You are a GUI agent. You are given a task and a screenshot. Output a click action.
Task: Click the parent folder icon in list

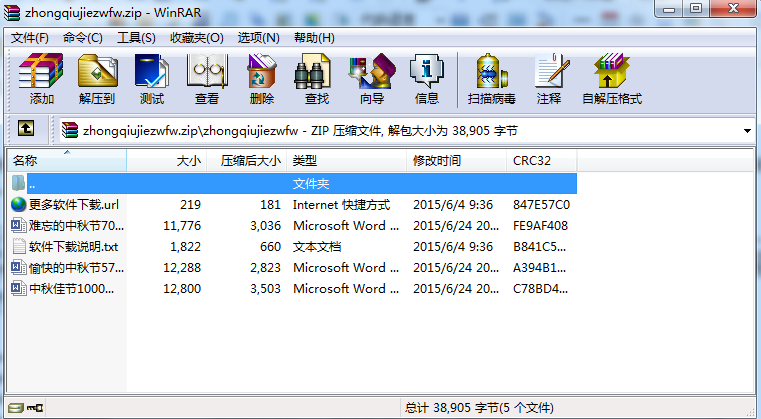[x=18, y=183]
